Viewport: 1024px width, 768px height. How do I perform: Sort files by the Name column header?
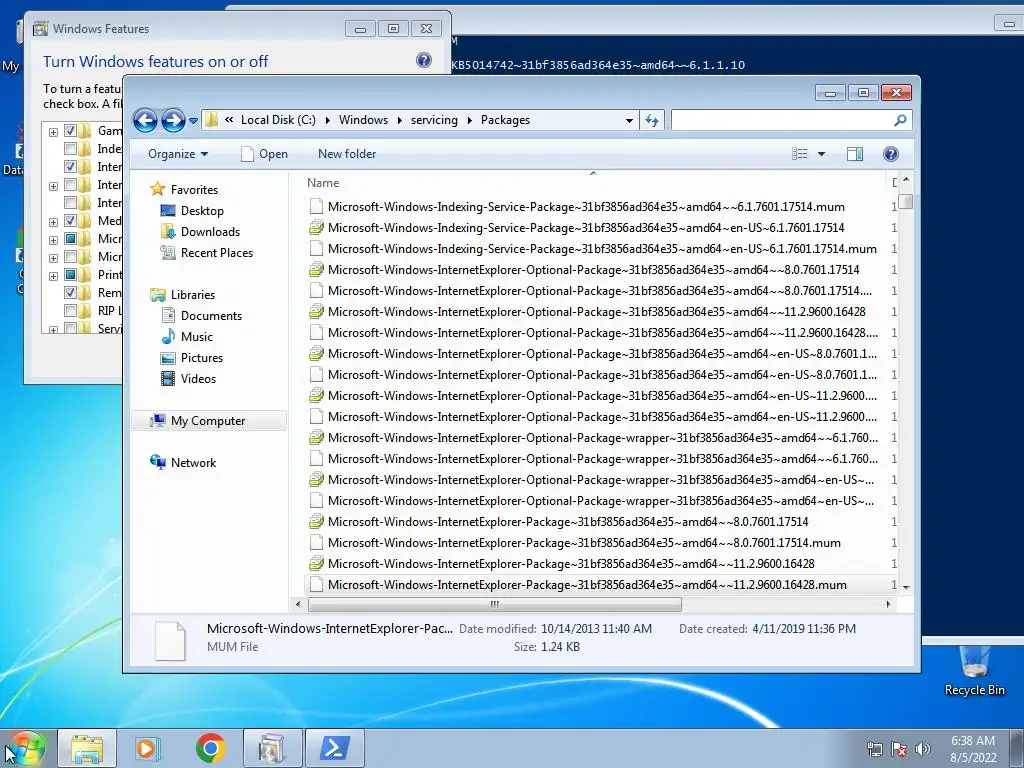pyautogui.click(x=323, y=183)
